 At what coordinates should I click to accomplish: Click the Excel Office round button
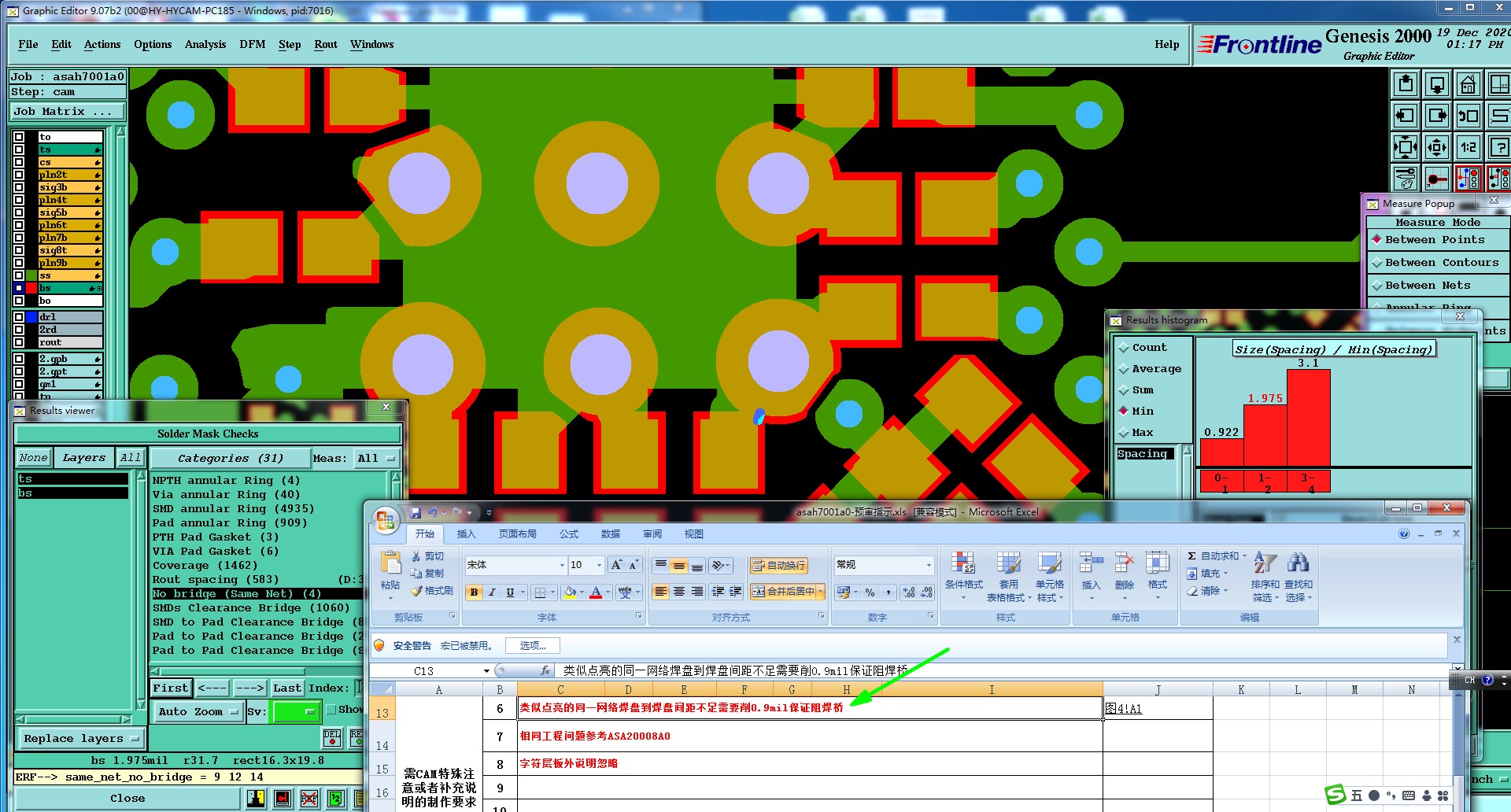(385, 520)
